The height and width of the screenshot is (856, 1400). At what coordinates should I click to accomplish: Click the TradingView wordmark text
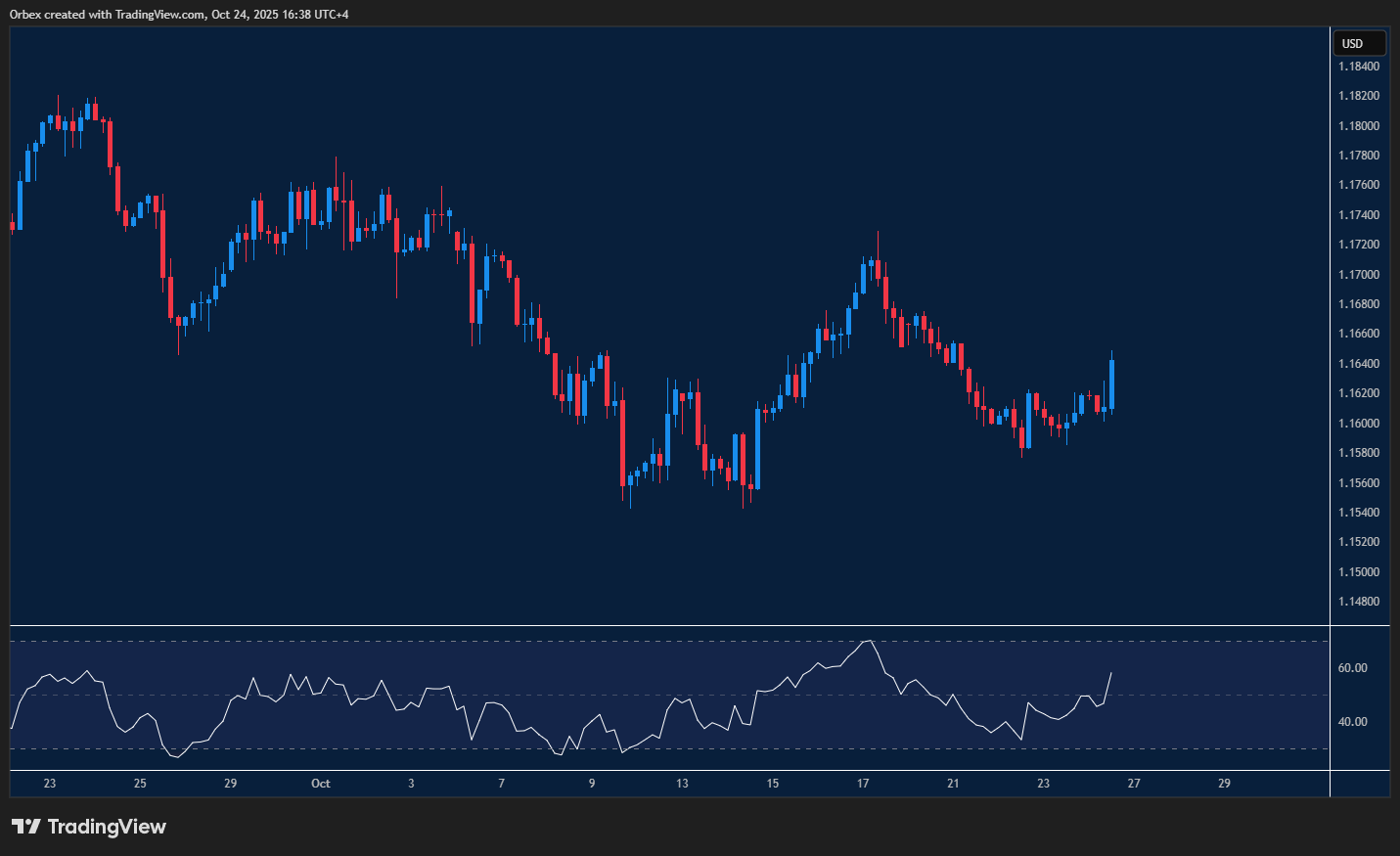107,827
